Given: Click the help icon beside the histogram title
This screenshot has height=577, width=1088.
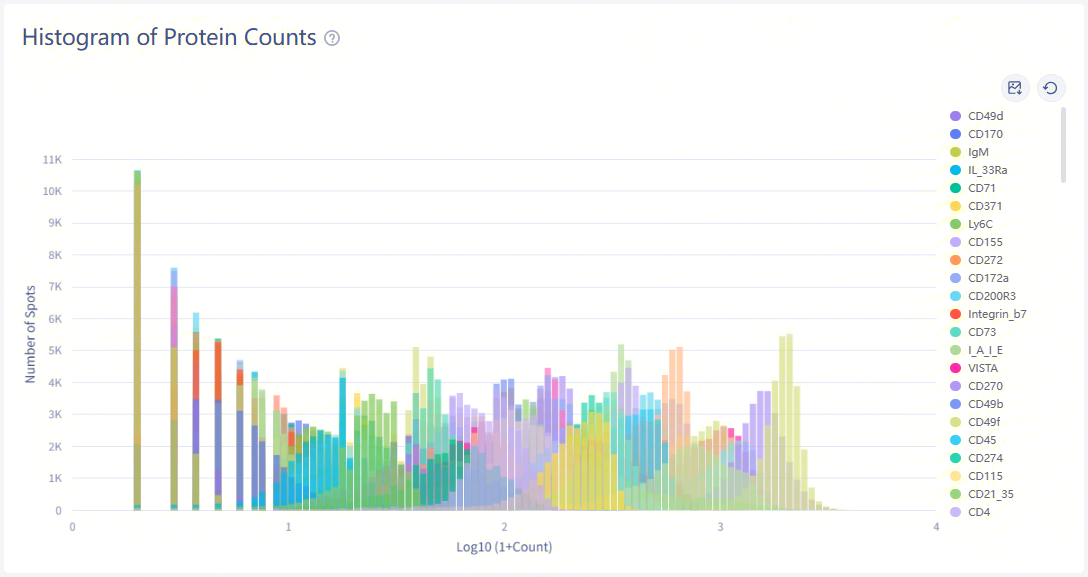Looking at the screenshot, I should [x=333, y=38].
